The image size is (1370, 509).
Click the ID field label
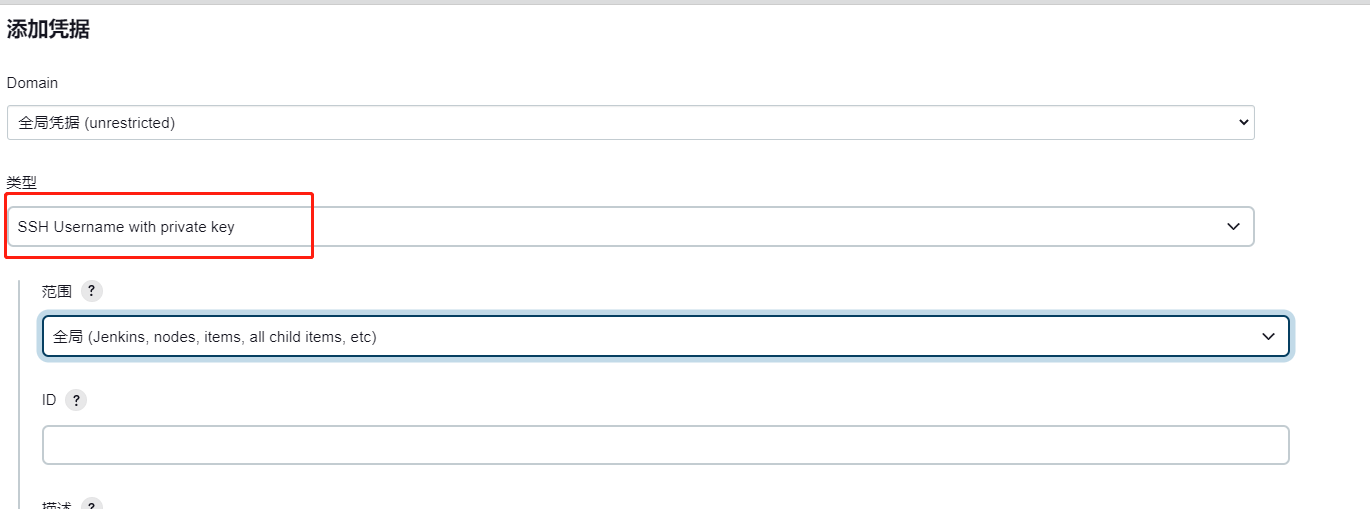click(49, 400)
